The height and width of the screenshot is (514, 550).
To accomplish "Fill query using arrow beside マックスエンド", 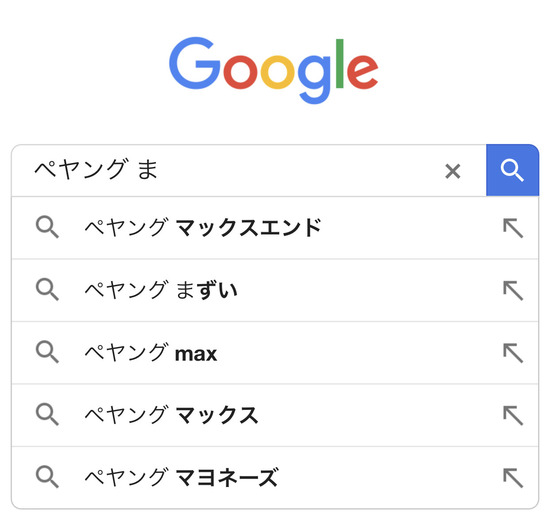I will click(513, 228).
